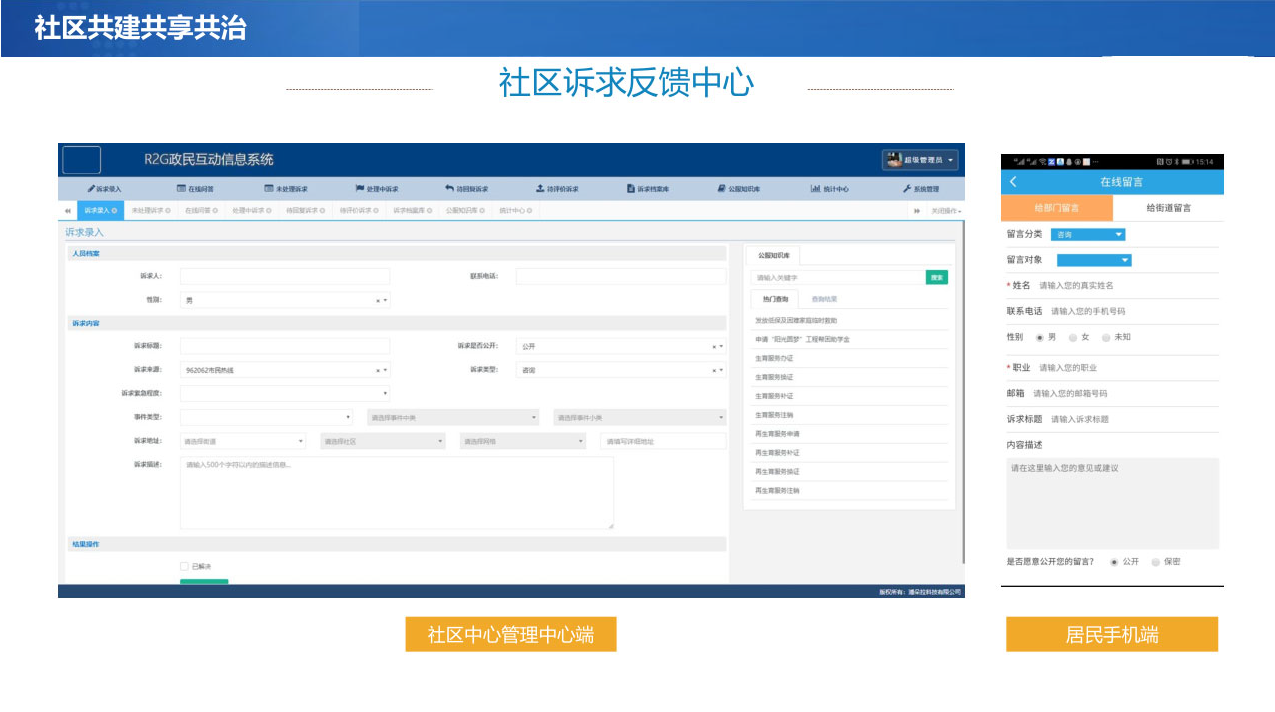Open 请选择事件中类 dropdown
This screenshot has width=1275, height=712.
(453, 417)
